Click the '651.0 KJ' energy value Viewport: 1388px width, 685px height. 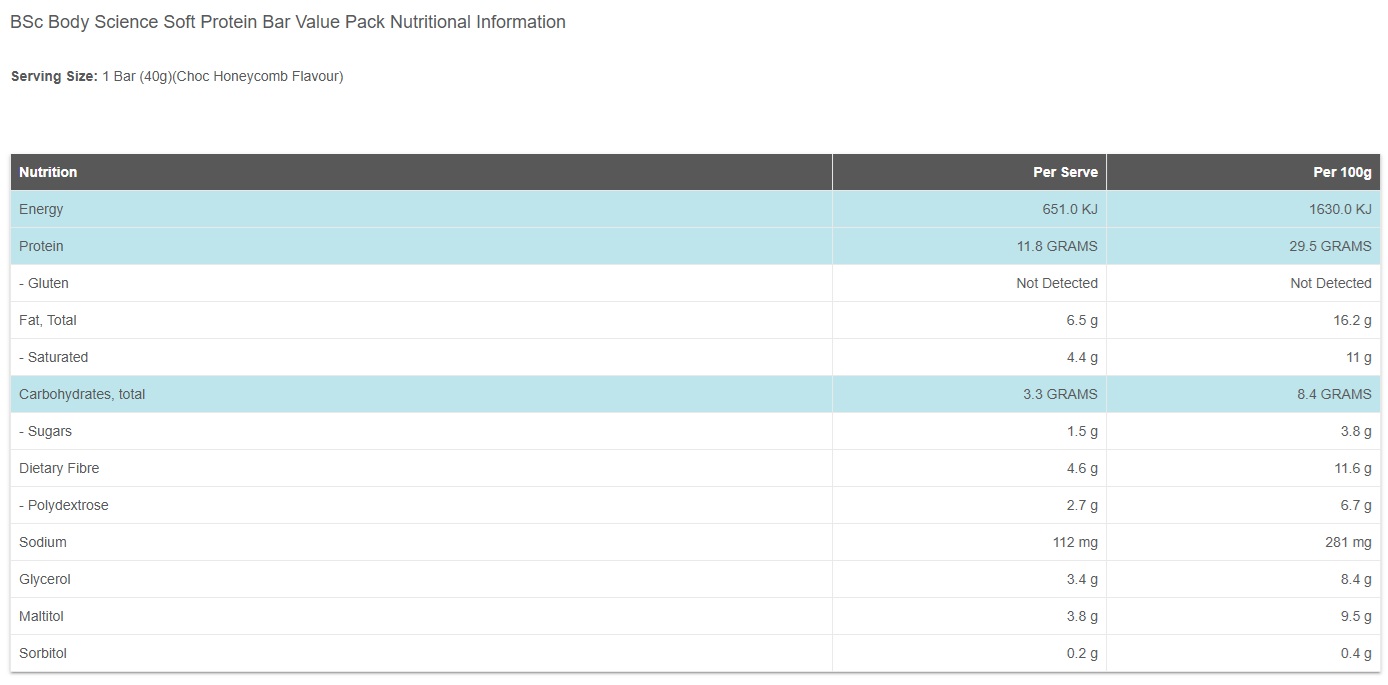pos(1069,209)
